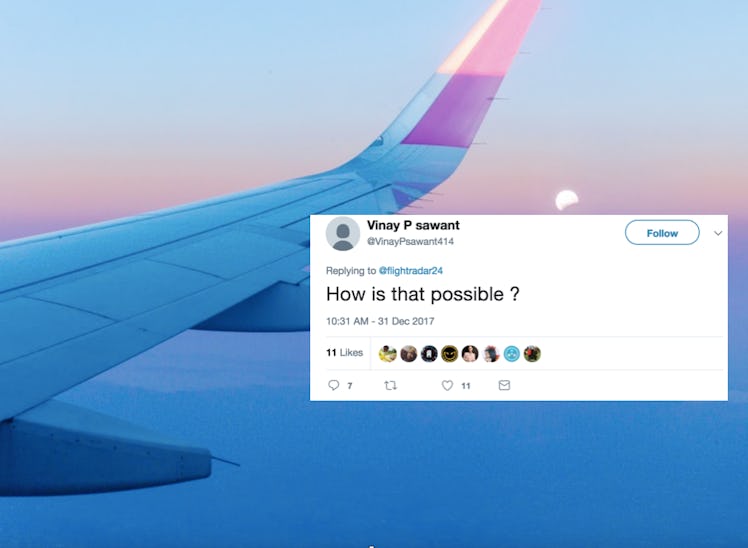This screenshot has height=548, width=748.
Task: Click the last liker avatar with red flowers
Action: [532, 353]
